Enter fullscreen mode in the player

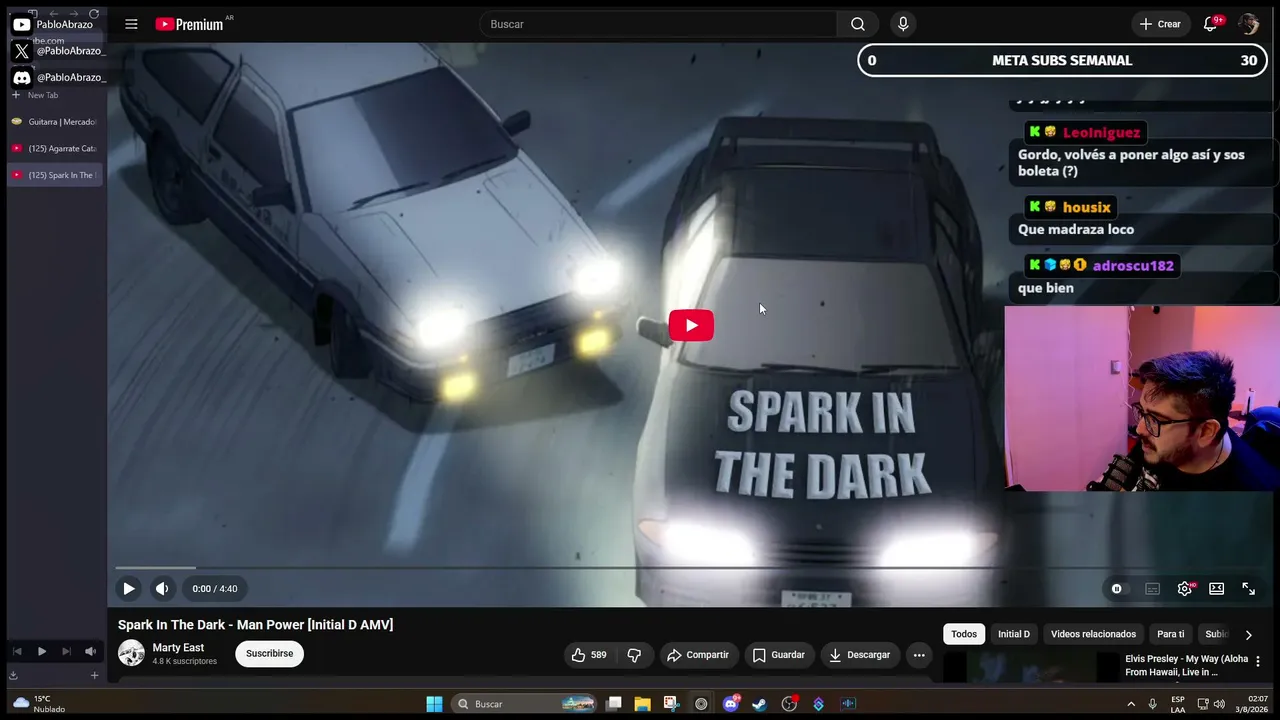(1249, 589)
